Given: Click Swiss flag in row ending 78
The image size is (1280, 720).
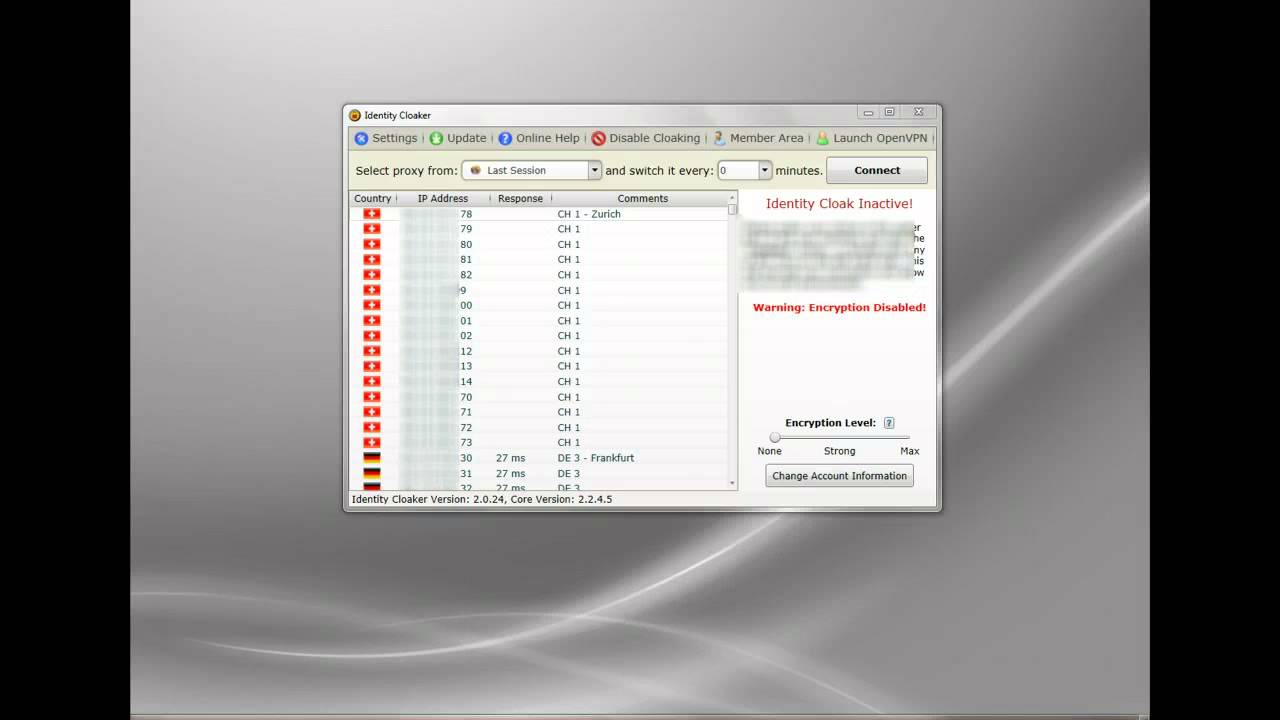Looking at the screenshot, I should [371, 214].
